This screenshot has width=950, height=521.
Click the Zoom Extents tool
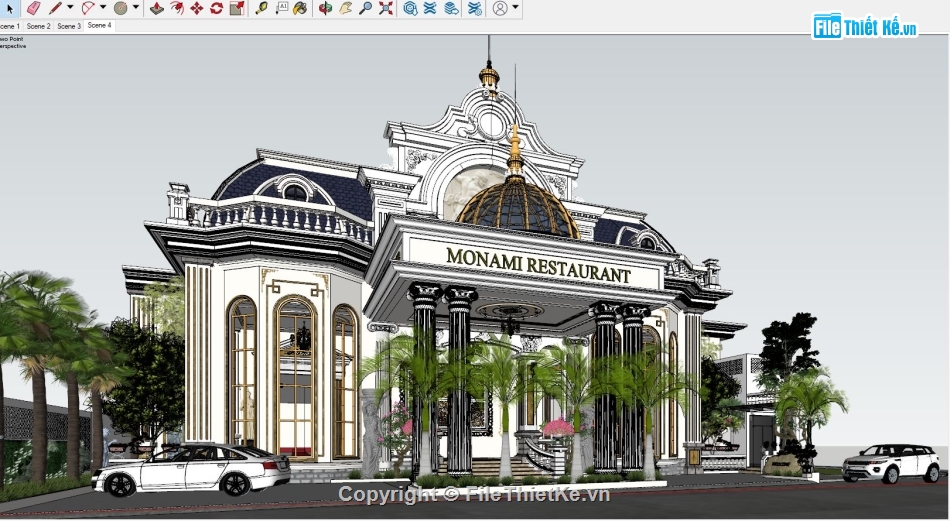pos(386,8)
